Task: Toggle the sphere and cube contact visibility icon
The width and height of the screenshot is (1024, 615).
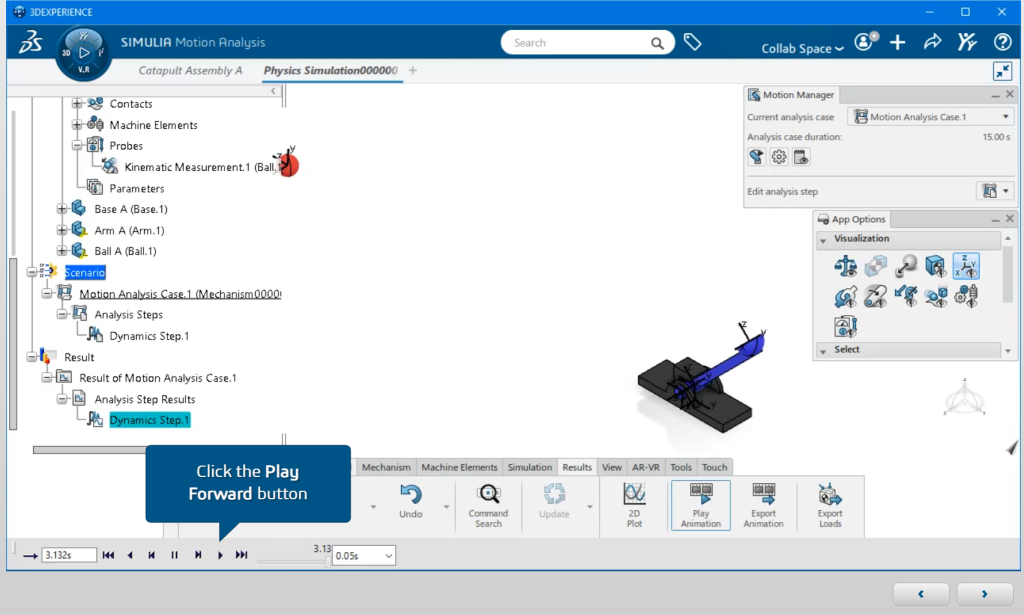Action: [x=936, y=296]
